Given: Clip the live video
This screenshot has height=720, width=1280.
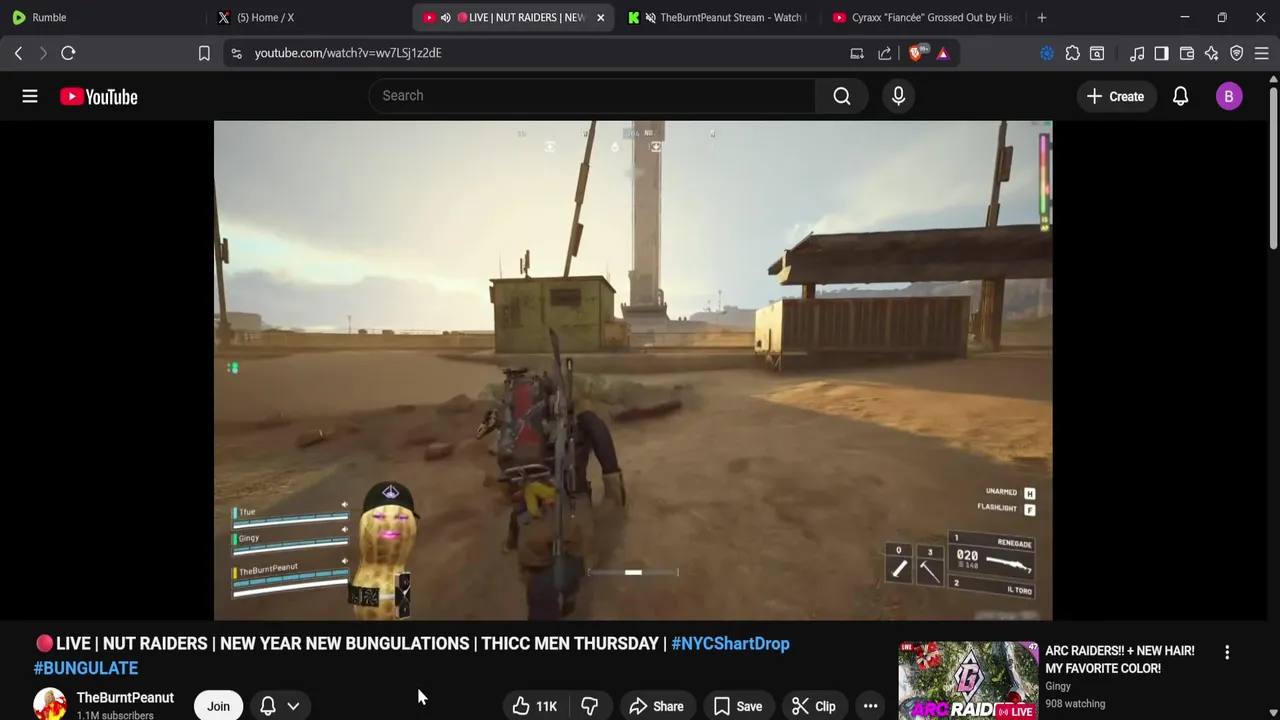Looking at the screenshot, I should pos(814,706).
